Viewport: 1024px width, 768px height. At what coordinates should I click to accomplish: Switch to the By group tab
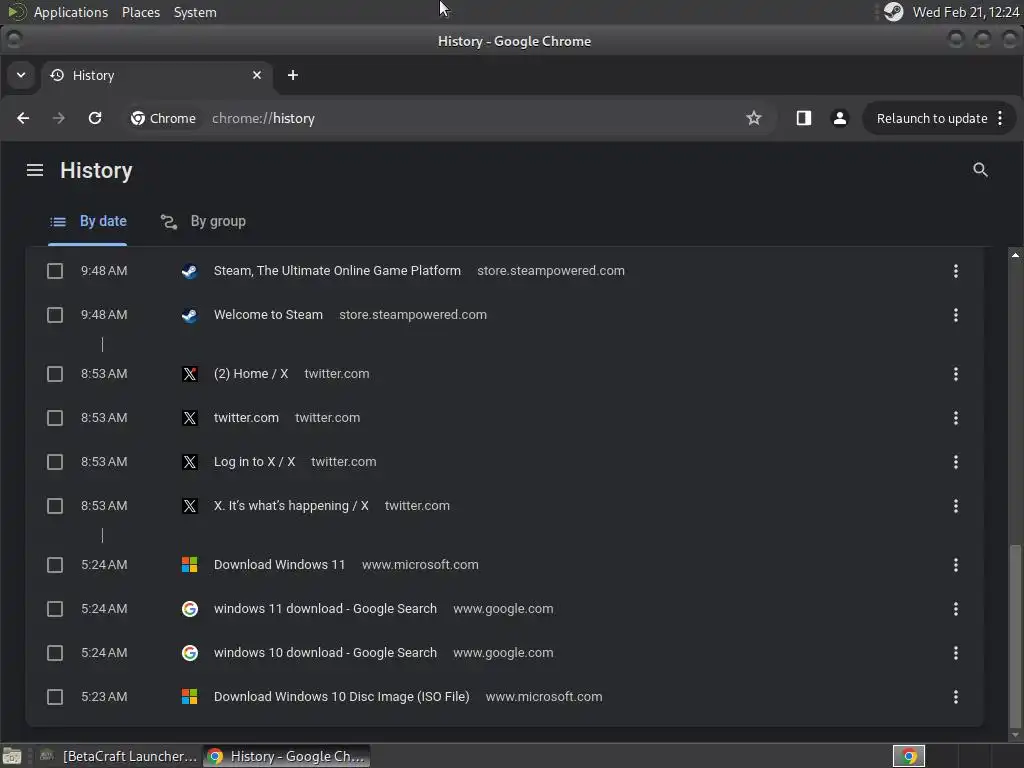pyautogui.click(x=203, y=221)
